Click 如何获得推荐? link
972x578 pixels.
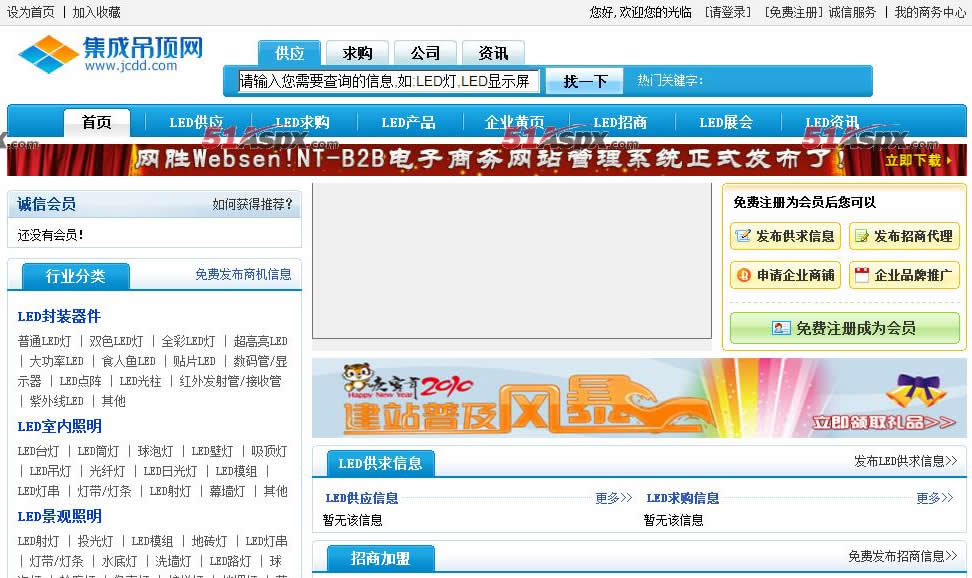pyautogui.click(x=252, y=204)
